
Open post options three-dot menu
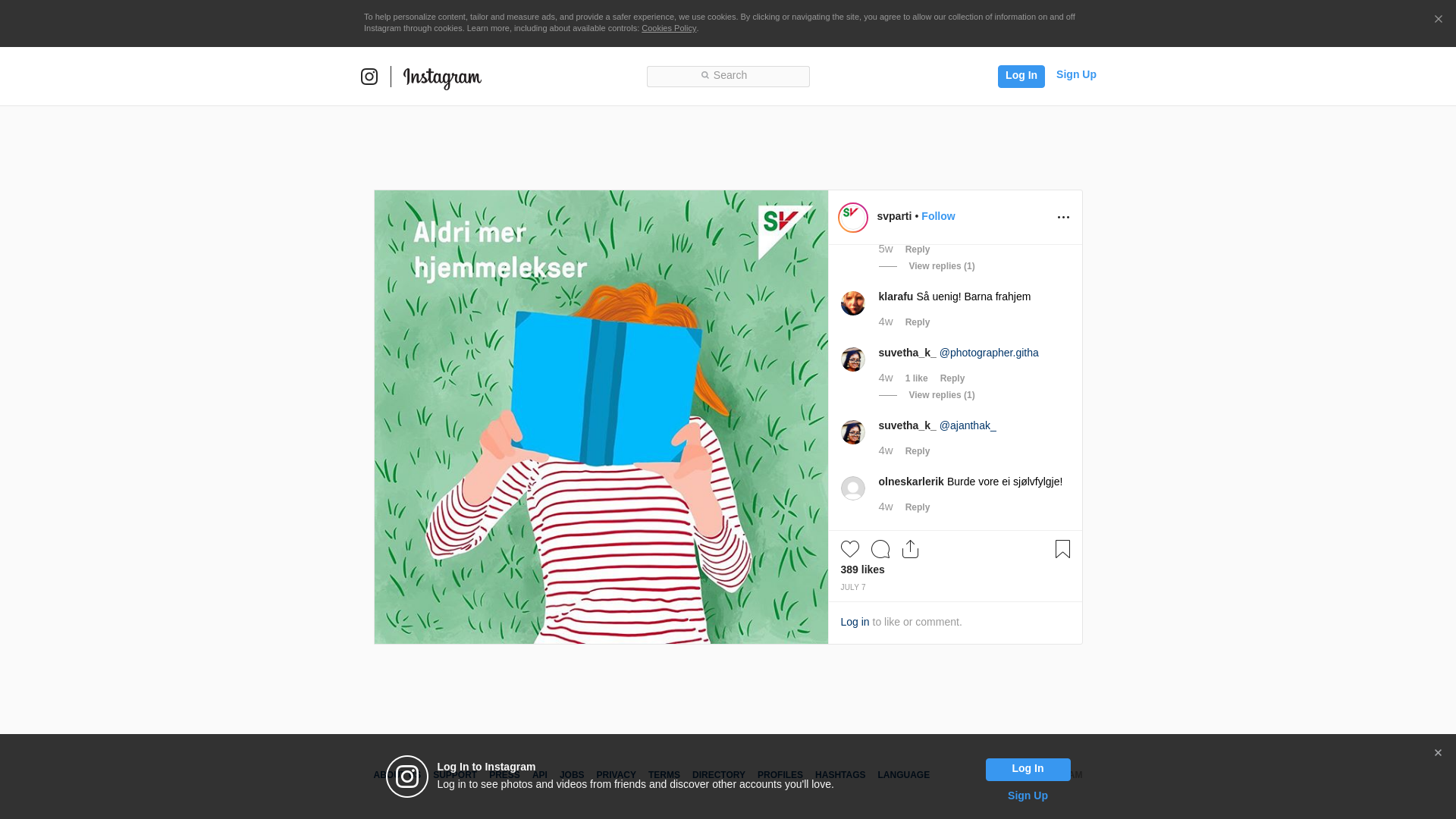point(1063,218)
